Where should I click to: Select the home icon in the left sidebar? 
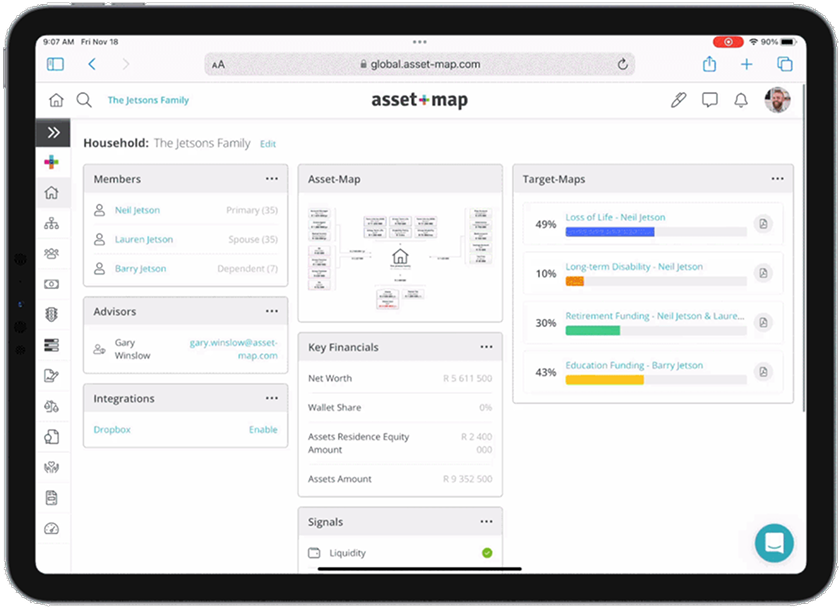[x=51, y=192]
